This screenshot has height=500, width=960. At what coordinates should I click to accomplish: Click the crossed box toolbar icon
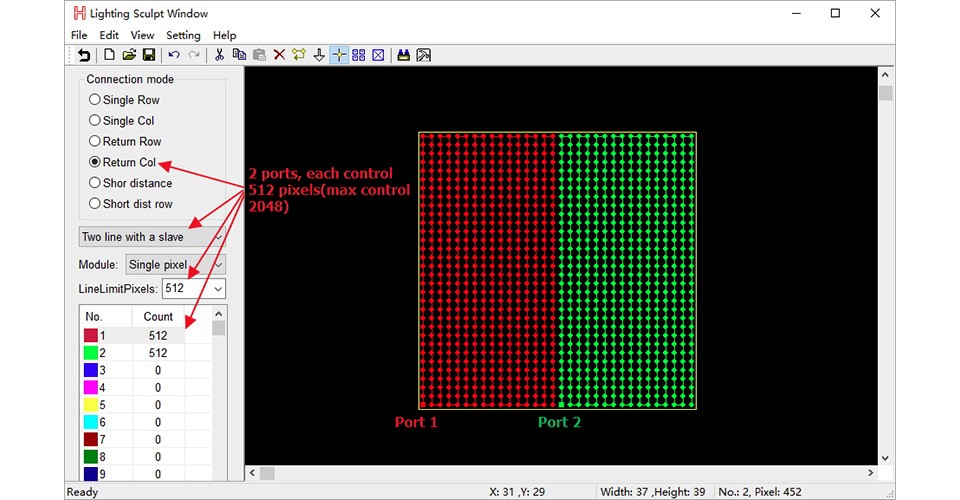[x=378, y=55]
